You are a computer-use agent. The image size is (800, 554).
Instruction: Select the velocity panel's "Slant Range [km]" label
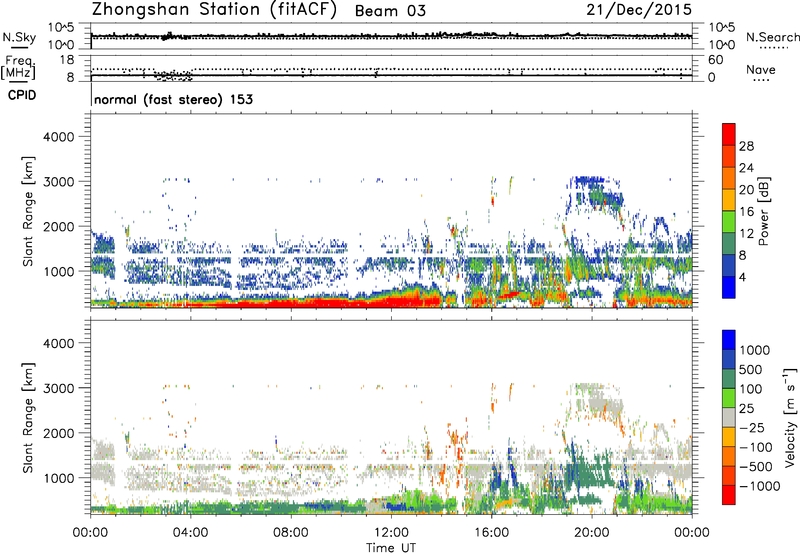coord(28,417)
